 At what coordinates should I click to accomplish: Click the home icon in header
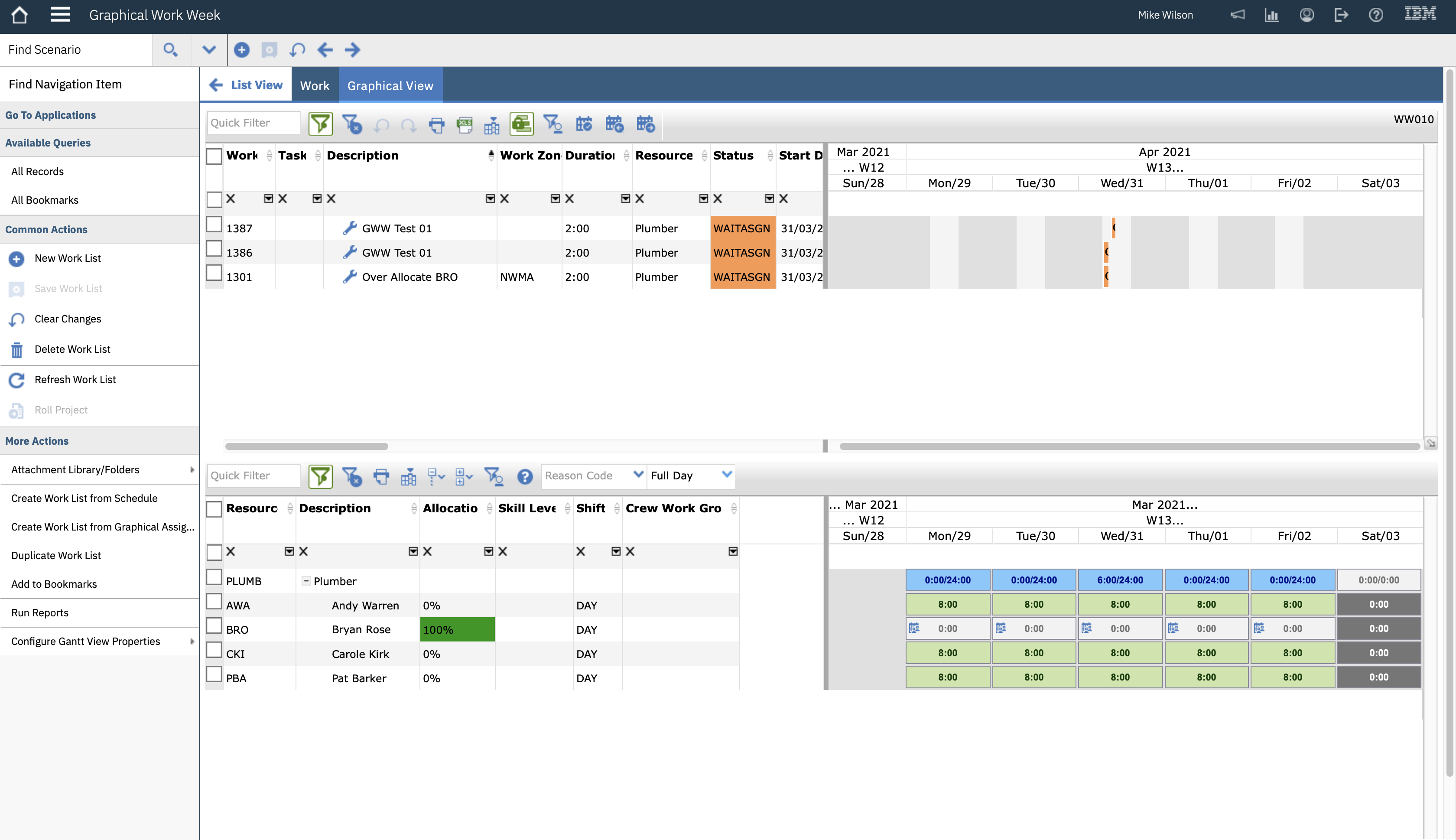19,15
